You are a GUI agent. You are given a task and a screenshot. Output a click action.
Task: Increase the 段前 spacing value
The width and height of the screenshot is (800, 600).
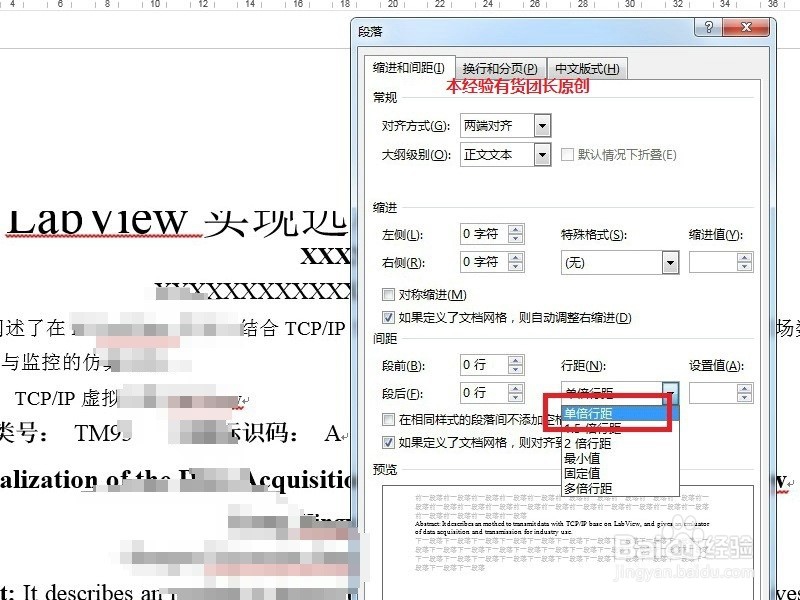coord(516,360)
